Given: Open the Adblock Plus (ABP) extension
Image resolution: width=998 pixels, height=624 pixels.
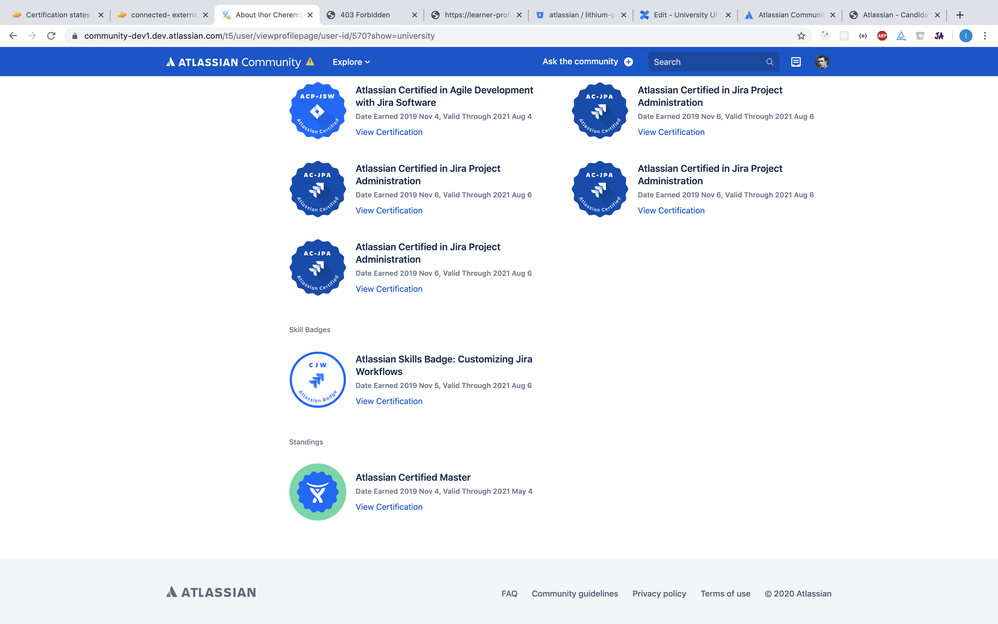Looking at the screenshot, I should click(882, 36).
